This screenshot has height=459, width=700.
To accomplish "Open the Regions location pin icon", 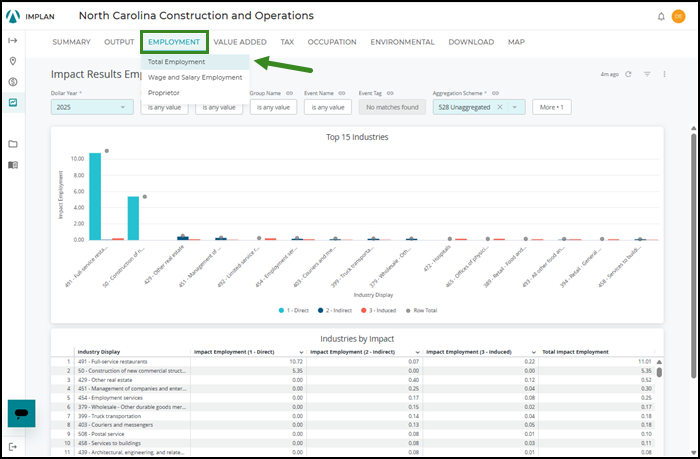I will (13, 61).
